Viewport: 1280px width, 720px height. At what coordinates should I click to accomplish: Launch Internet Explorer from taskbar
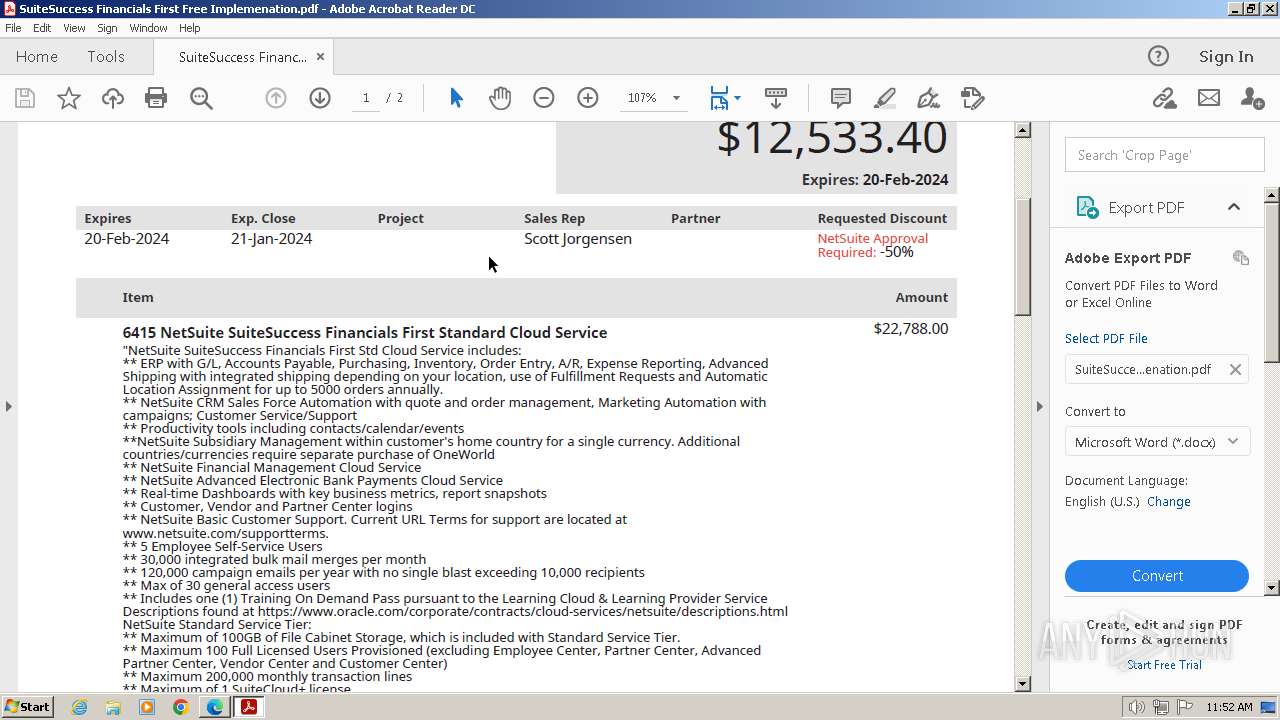coord(79,707)
